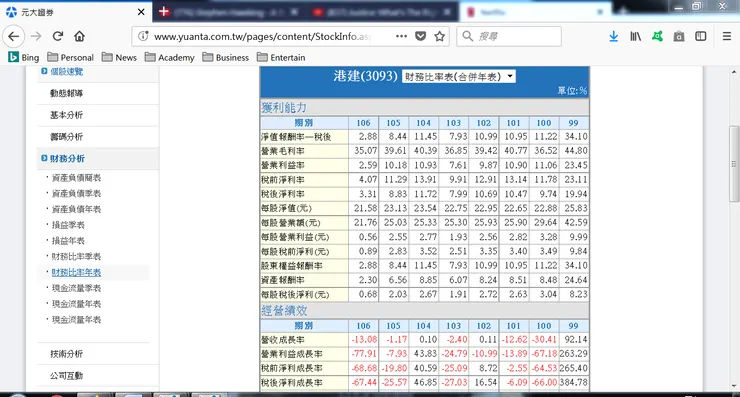
Task: Click the forward navigation arrow
Action: click(x=36, y=36)
